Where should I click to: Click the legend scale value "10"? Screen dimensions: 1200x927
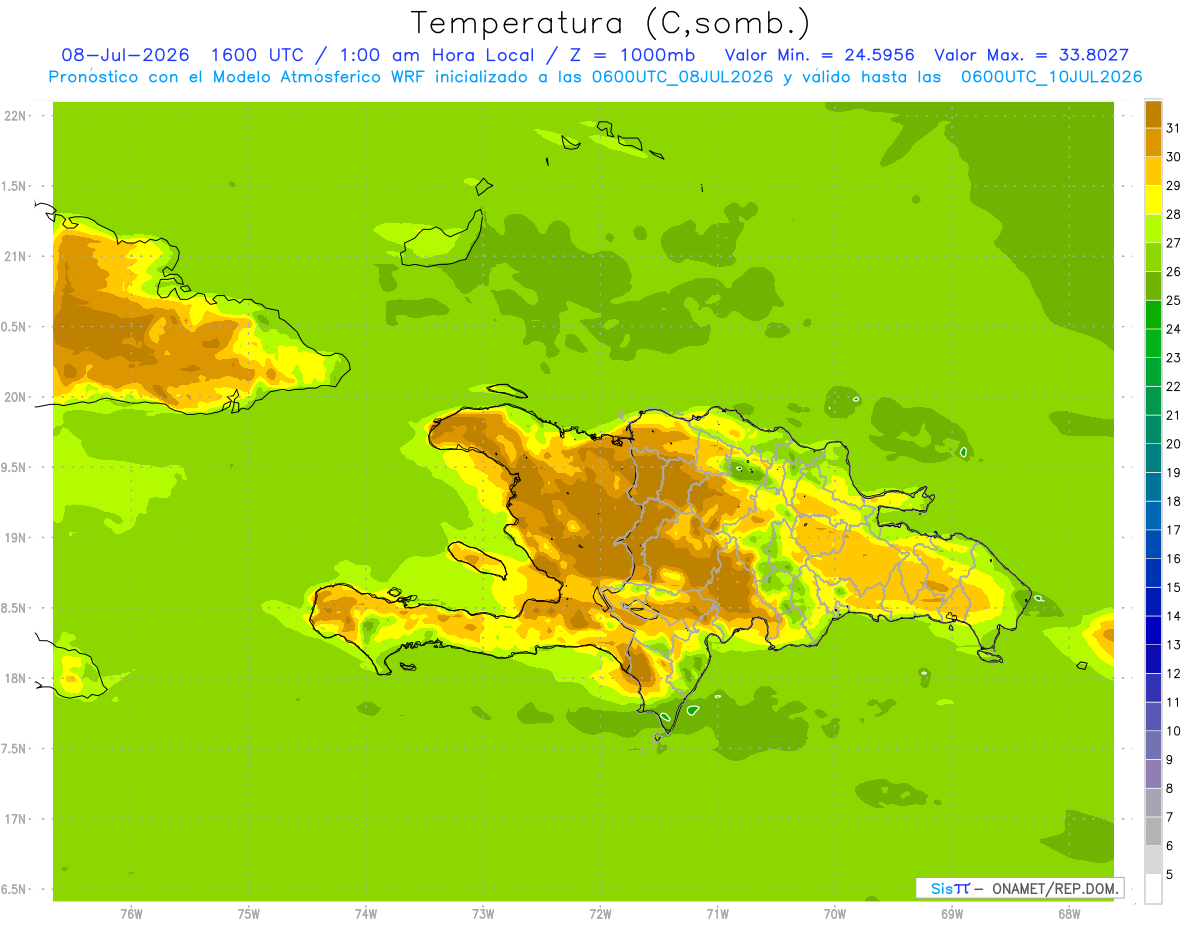1173,731
